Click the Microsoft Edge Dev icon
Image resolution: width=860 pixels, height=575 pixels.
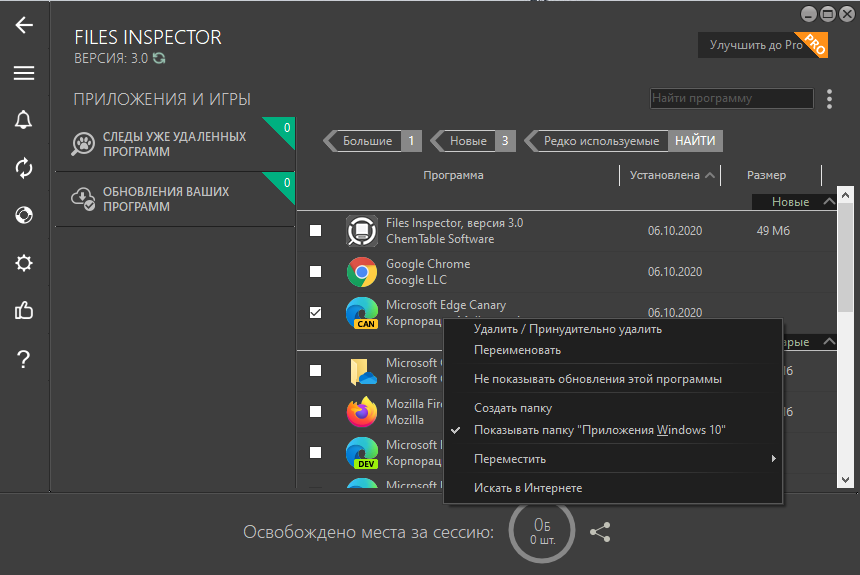361,453
